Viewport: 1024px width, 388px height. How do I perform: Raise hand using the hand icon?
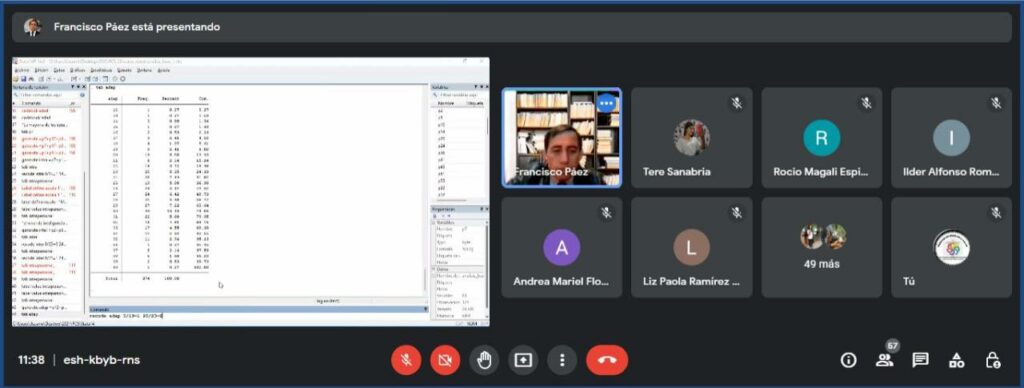[x=484, y=360]
